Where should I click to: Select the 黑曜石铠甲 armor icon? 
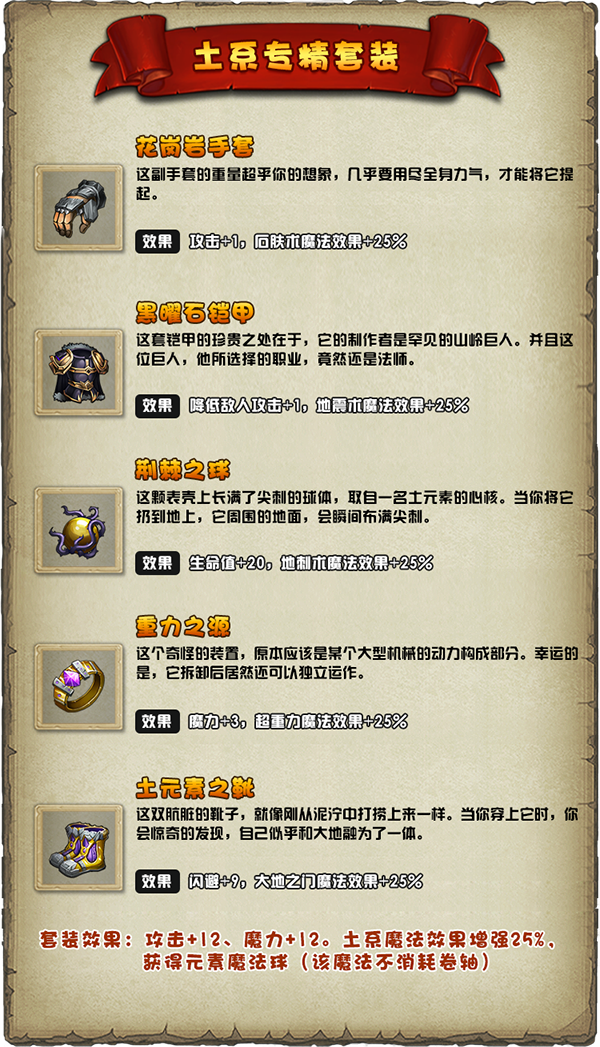[79, 373]
